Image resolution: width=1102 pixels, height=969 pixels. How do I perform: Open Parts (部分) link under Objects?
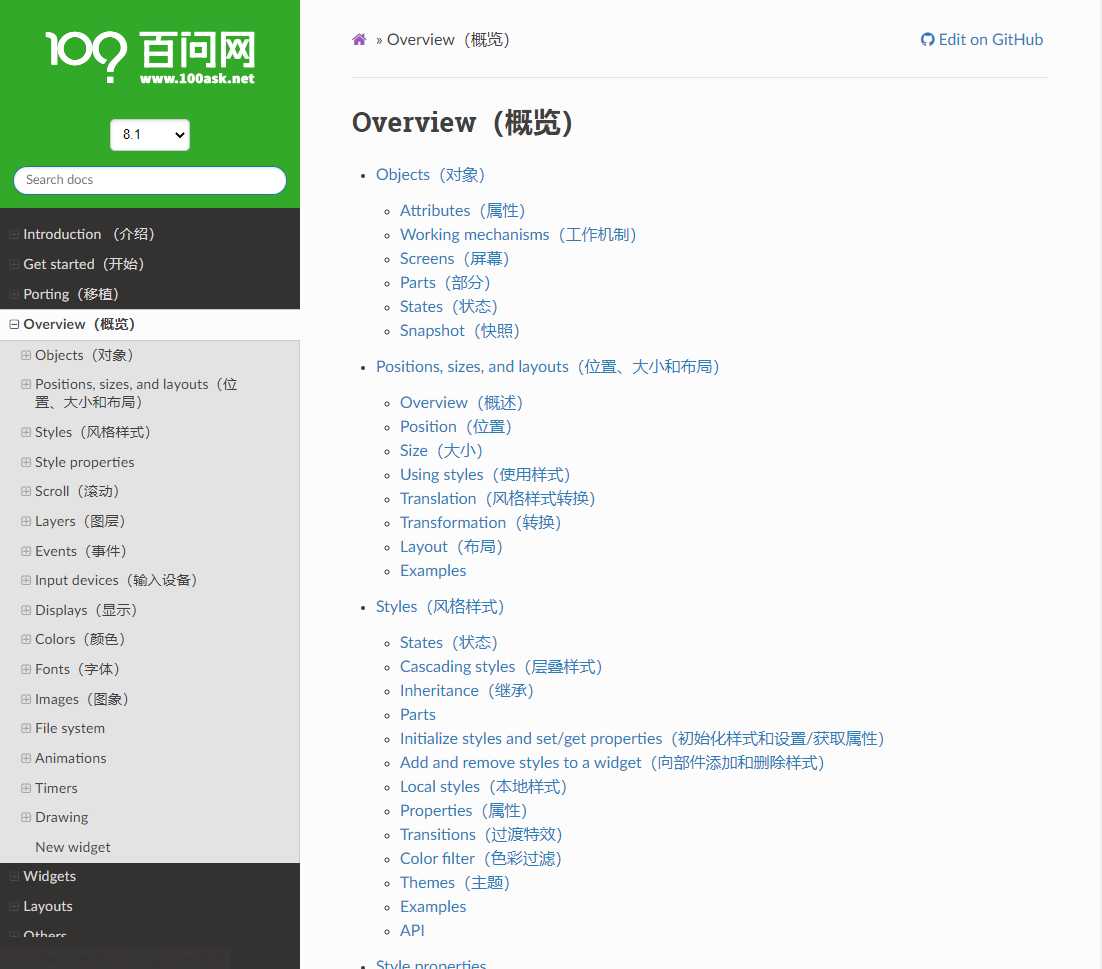(x=445, y=282)
